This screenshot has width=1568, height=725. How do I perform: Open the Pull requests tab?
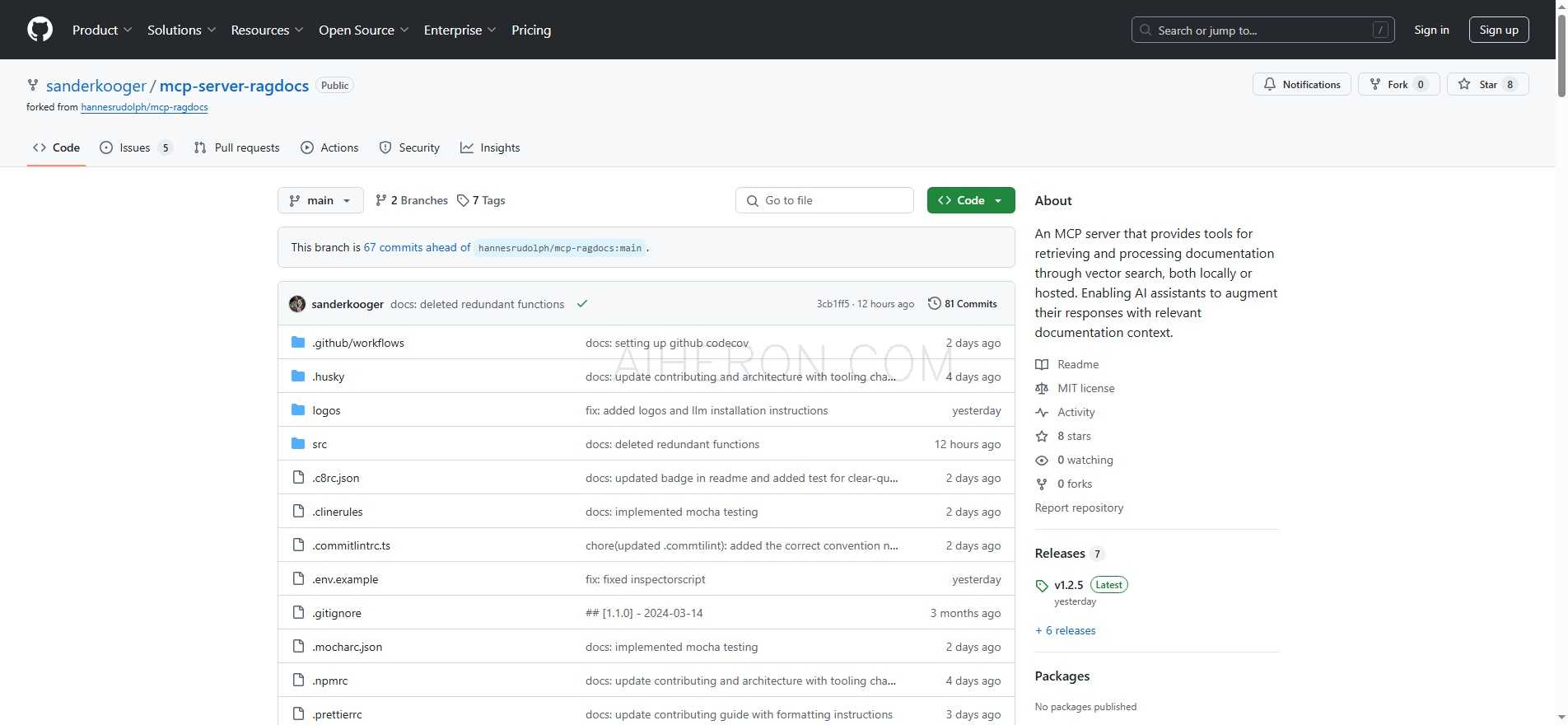pos(237,148)
